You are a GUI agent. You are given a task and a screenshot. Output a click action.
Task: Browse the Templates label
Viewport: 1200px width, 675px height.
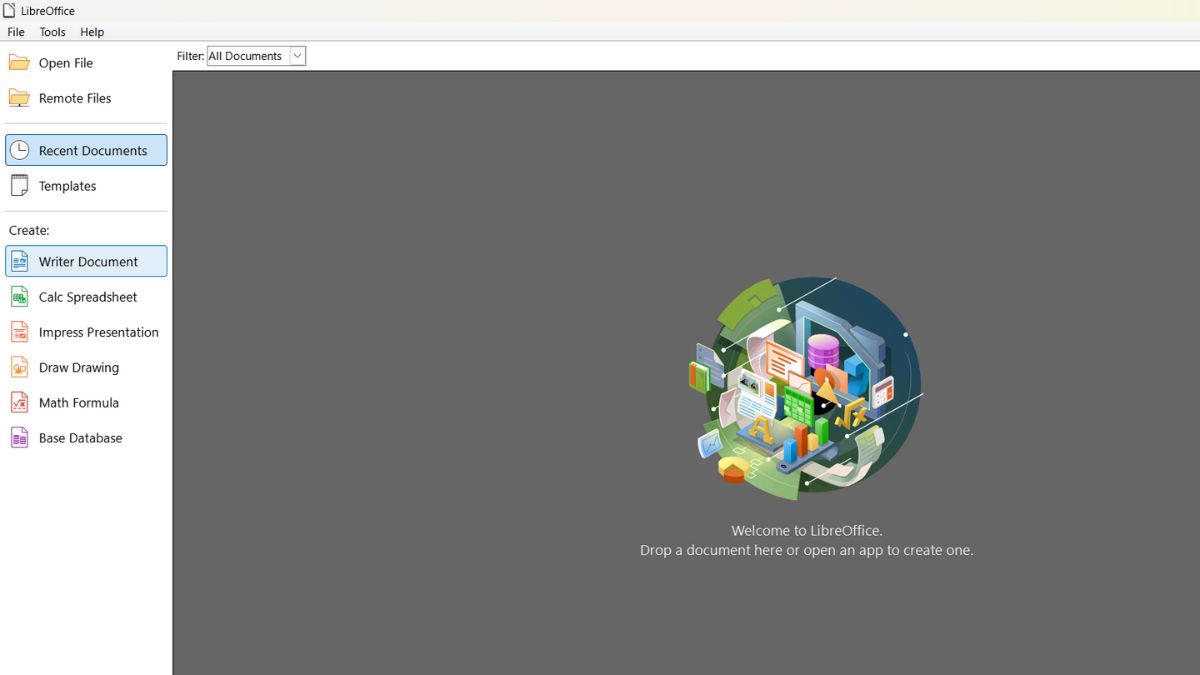click(67, 186)
